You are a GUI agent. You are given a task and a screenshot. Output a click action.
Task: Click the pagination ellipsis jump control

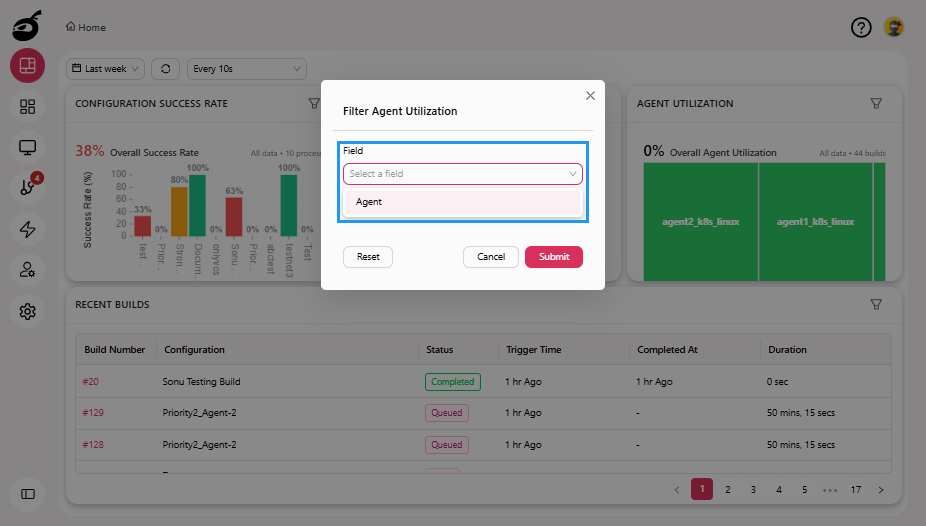click(830, 490)
